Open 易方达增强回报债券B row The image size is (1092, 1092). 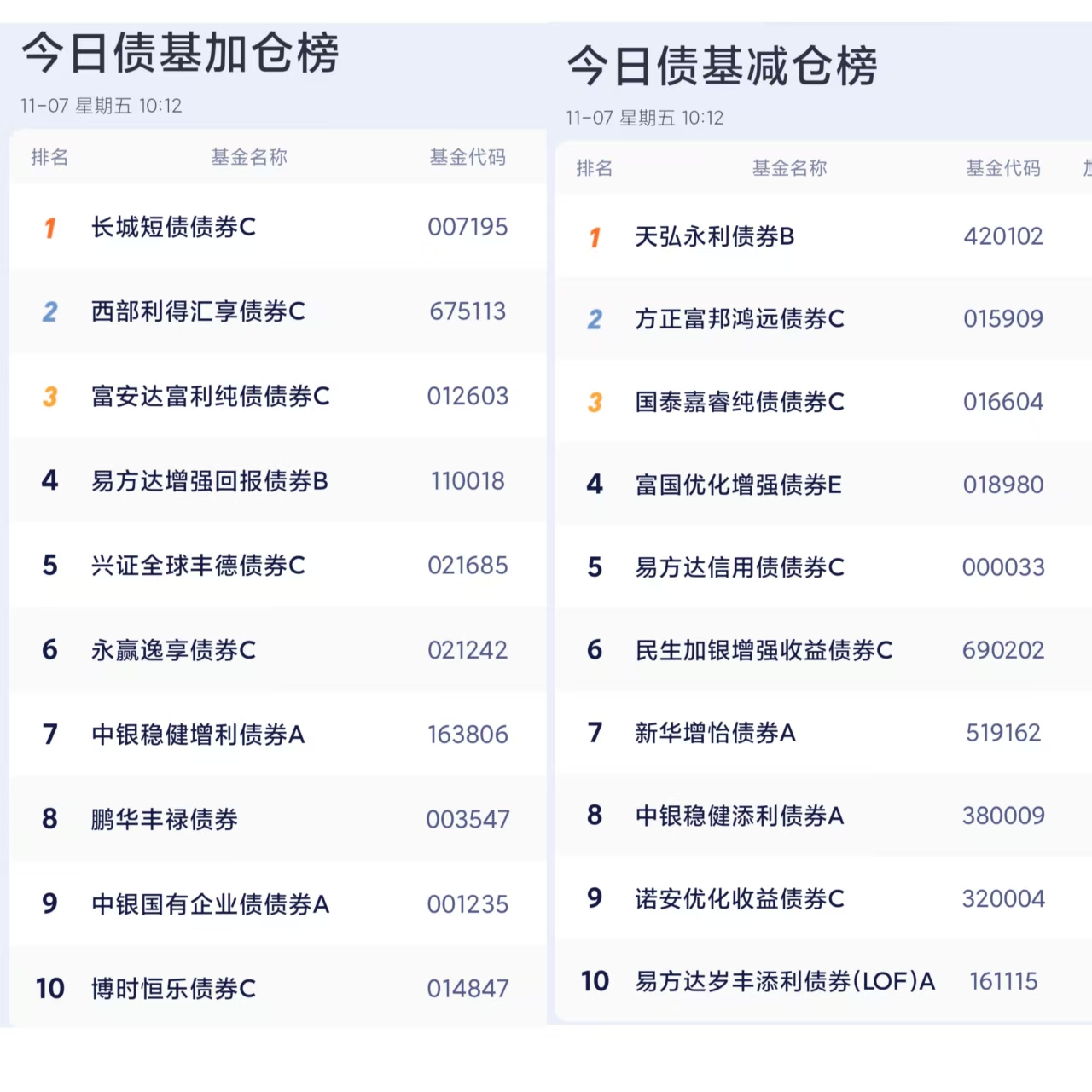pos(278,480)
